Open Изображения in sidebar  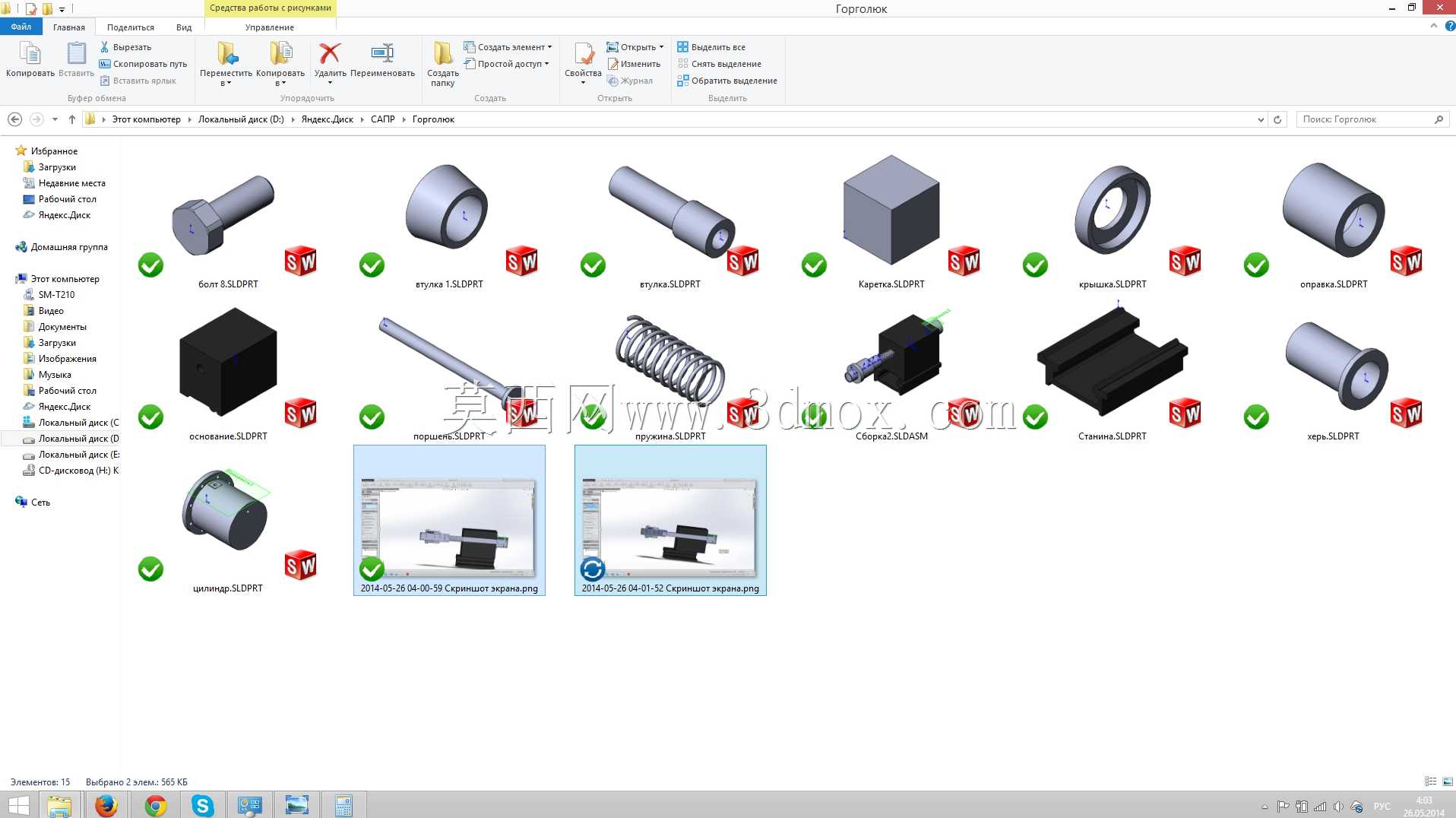pyautogui.click(x=67, y=359)
